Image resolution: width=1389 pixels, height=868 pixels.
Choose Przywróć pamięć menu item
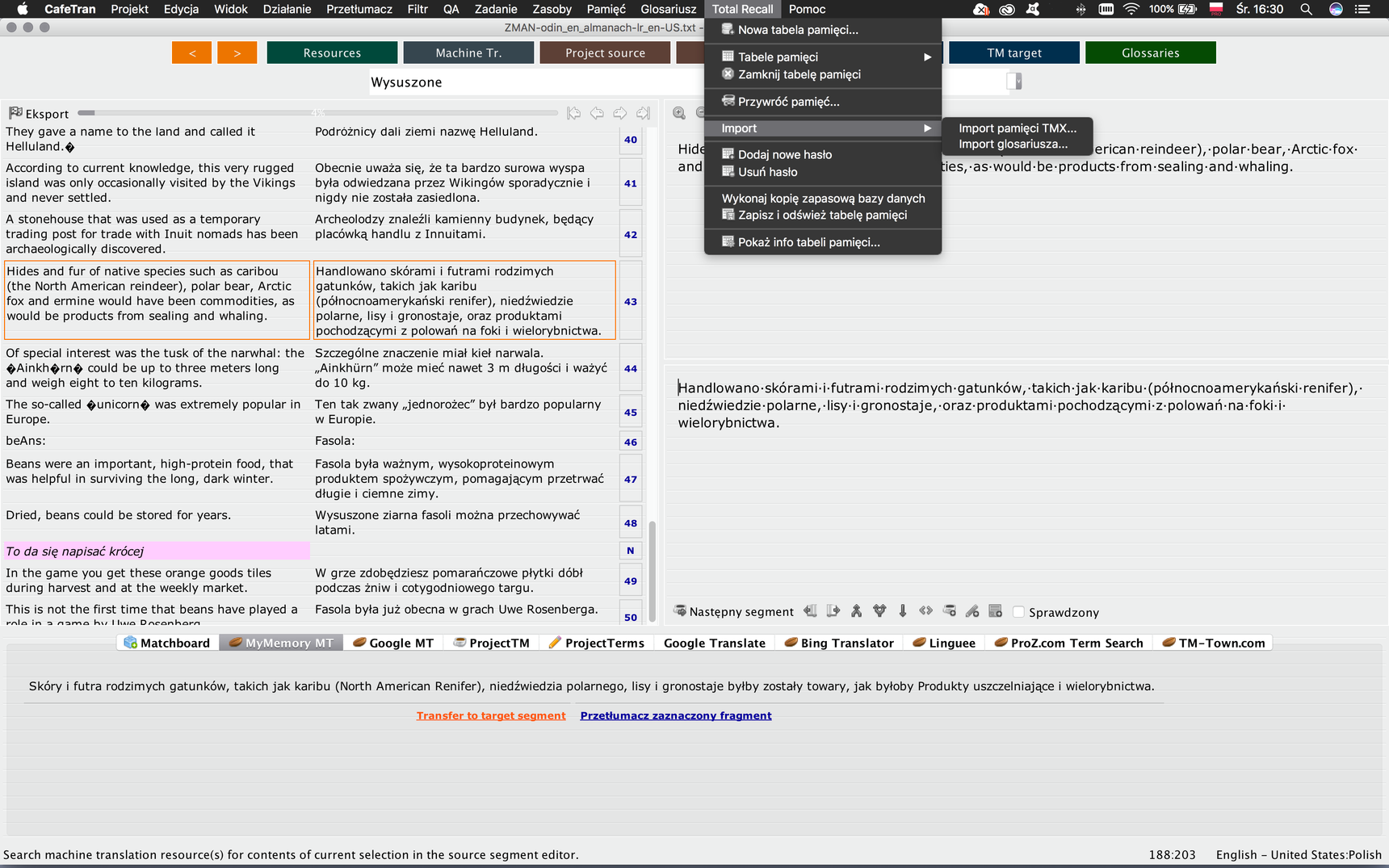(x=823, y=102)
